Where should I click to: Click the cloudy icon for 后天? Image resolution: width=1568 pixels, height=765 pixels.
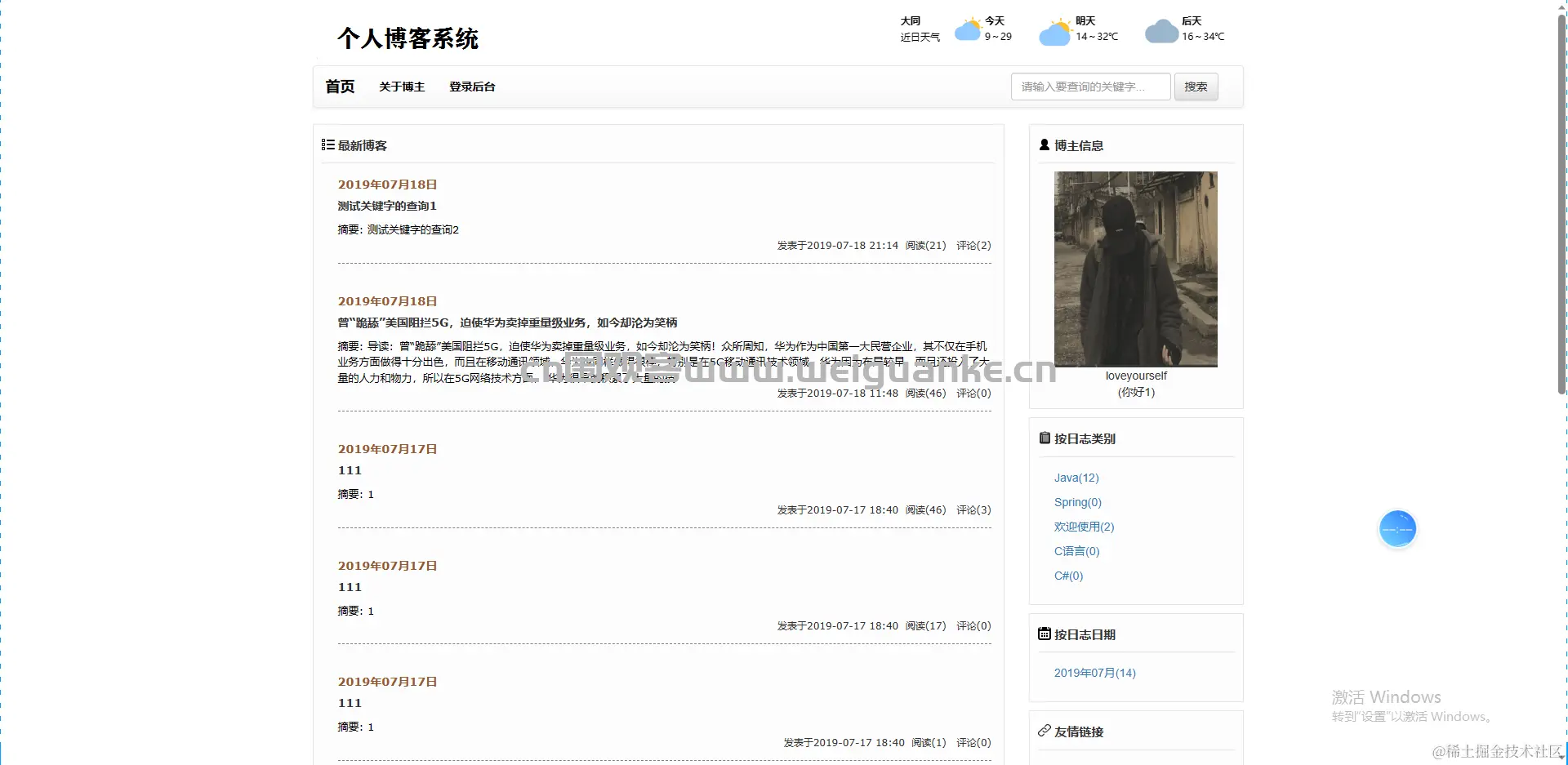point(1161,31)
